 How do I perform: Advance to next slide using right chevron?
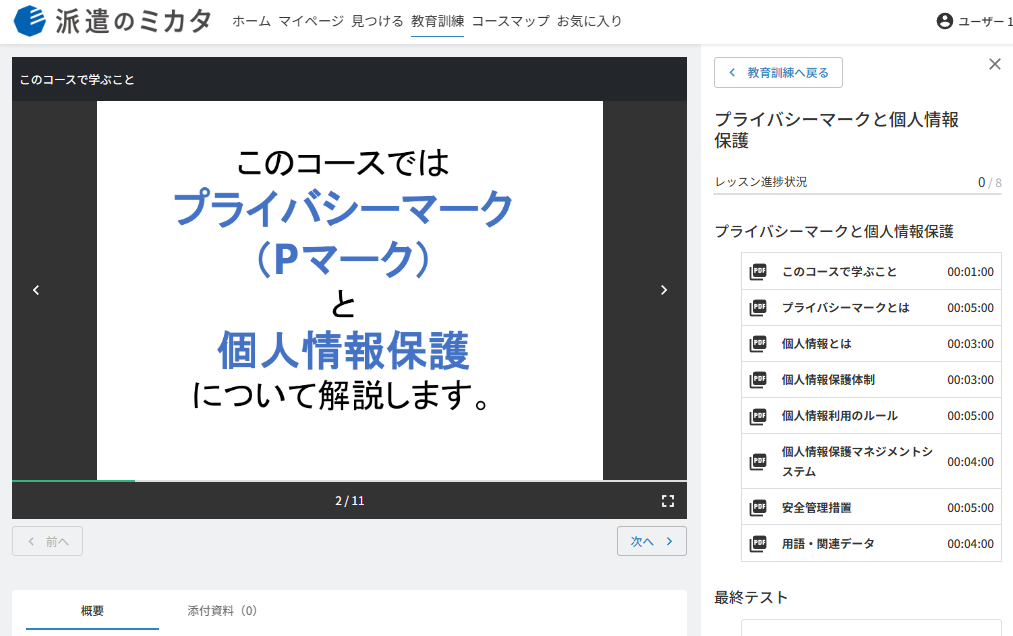tap(663, 290)
